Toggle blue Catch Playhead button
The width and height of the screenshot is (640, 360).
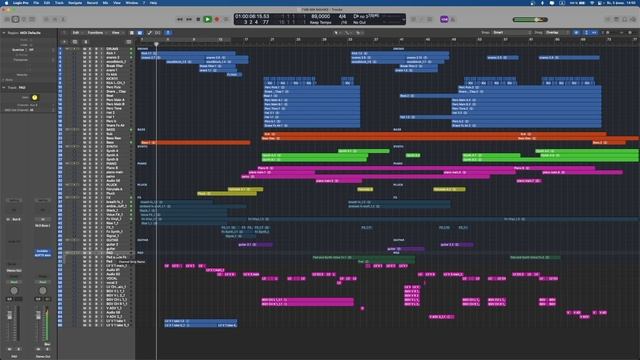click(168, 33)
